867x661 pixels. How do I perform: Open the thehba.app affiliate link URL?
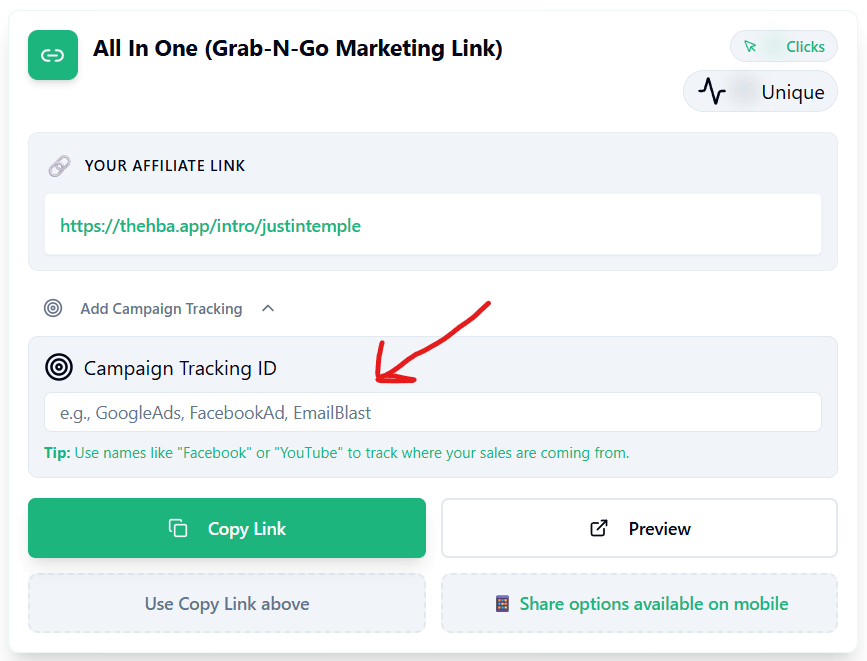click(x=210, y=226)
